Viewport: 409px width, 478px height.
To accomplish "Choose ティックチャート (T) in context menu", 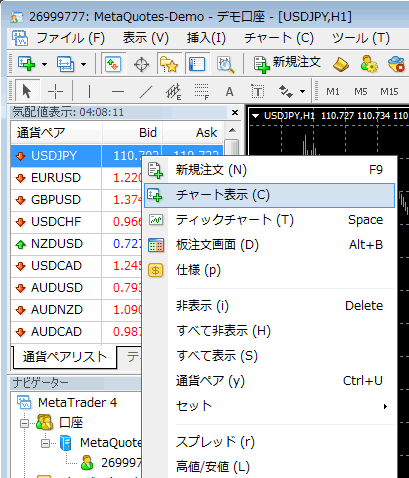I will (x=269, y=220).
